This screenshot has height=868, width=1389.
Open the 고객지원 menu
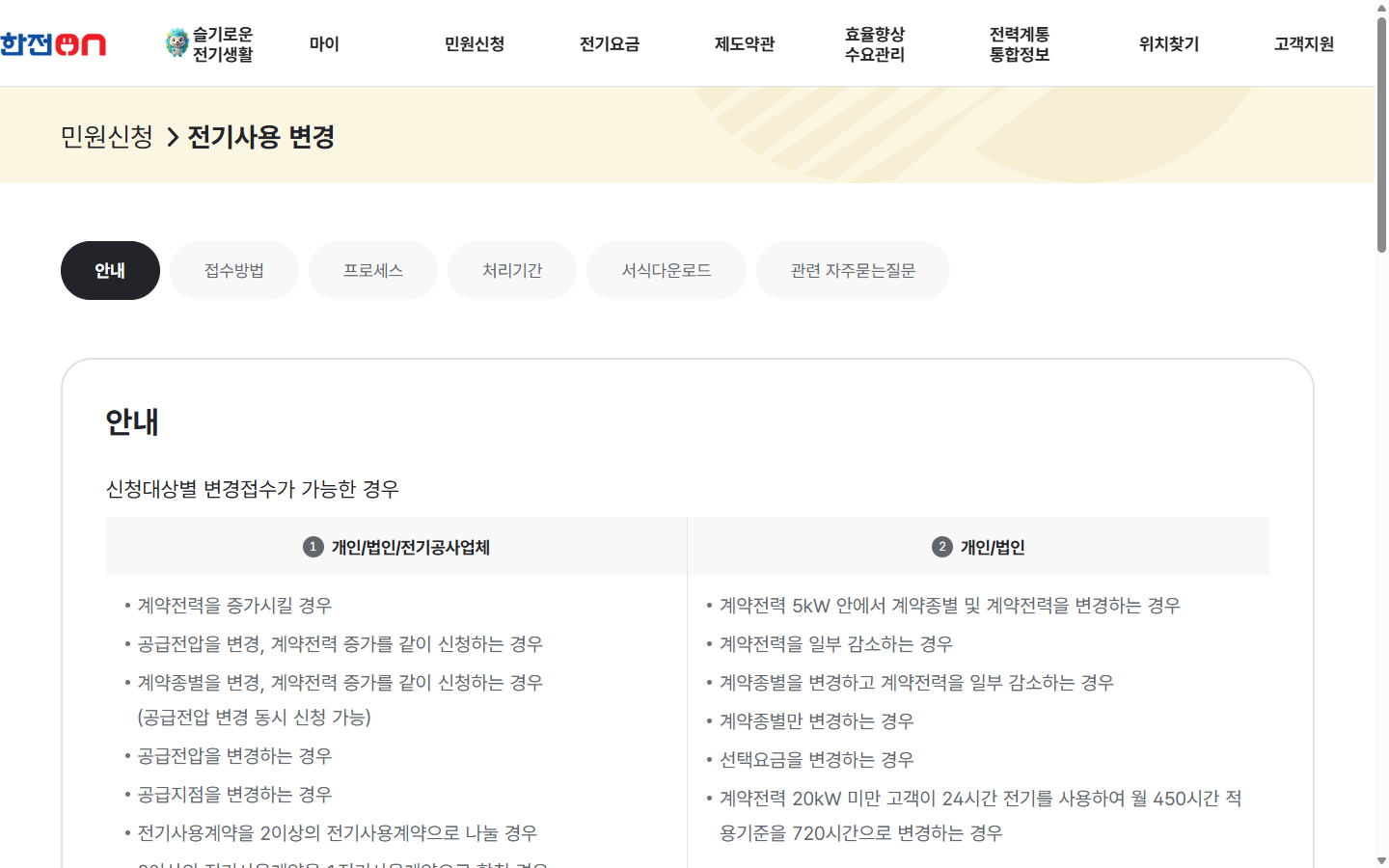pyautogui.click(x=1304, y=43)
